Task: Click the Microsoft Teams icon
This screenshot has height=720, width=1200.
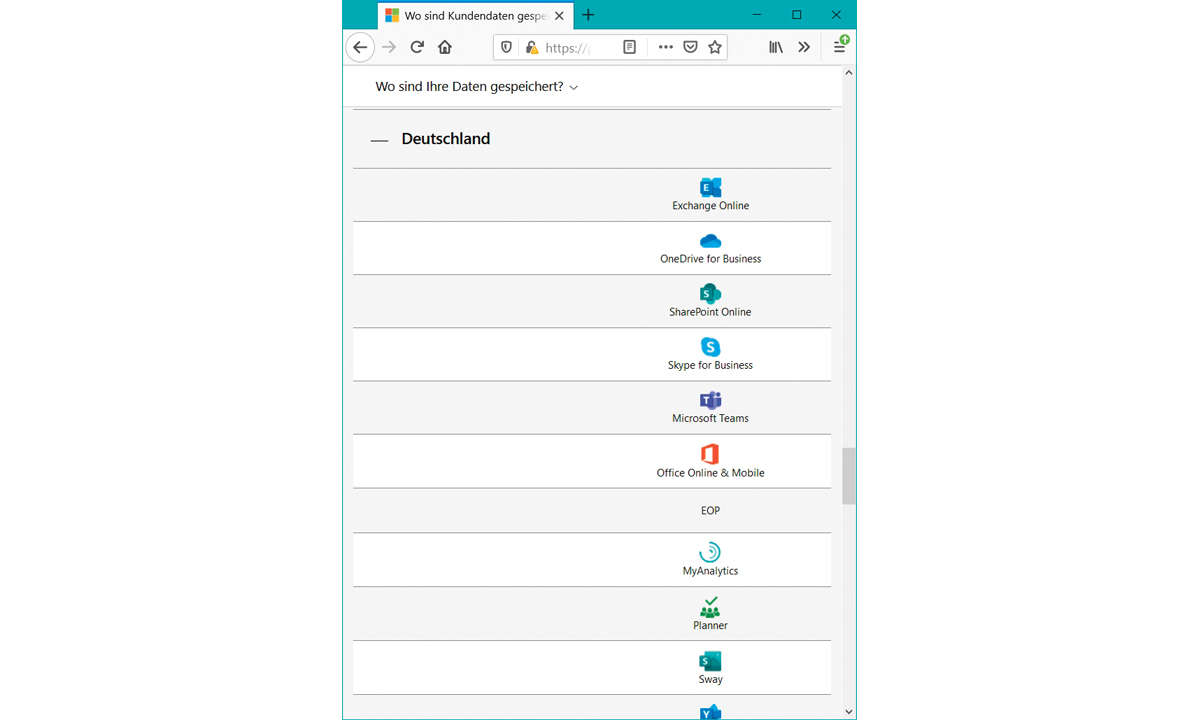Action: (710, 400)
